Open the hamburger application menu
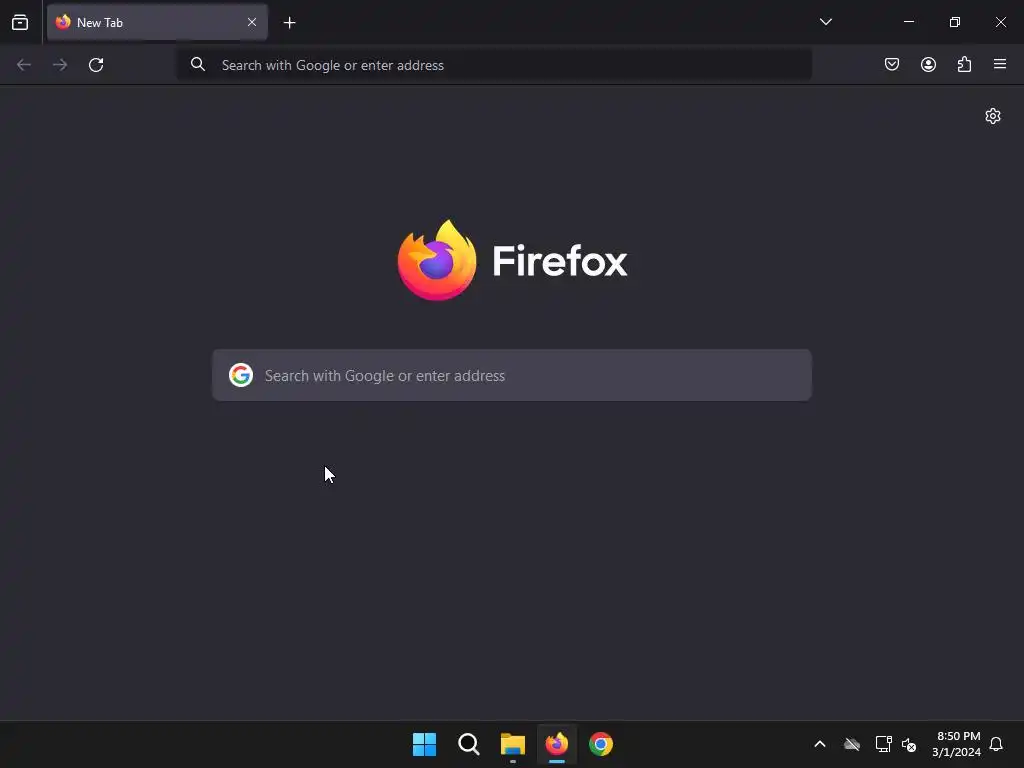The image size is (1024, 768). click(1000, 64)
